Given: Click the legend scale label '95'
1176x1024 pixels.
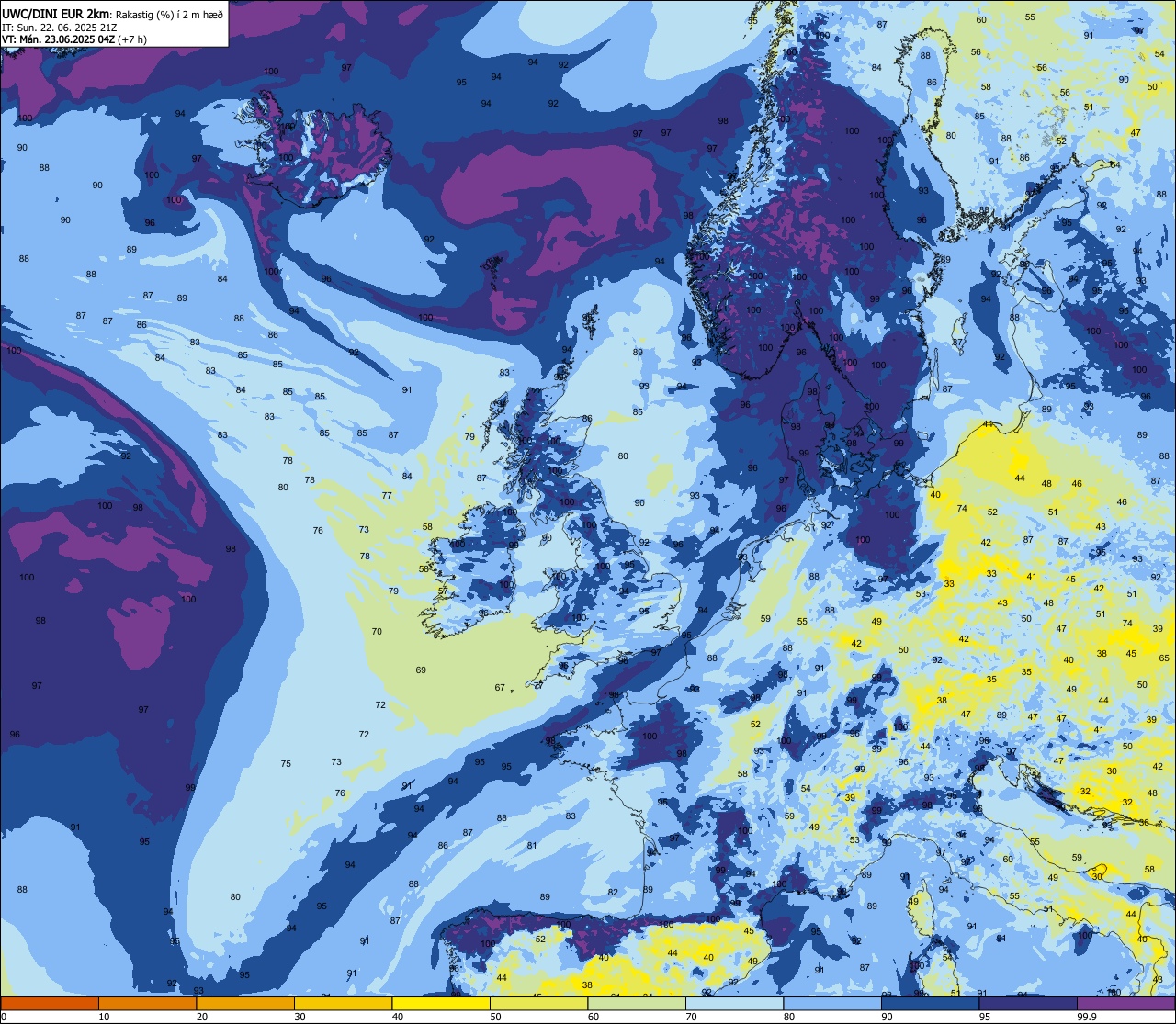Looking at the screenshot, I should [x=985, y=1017].
